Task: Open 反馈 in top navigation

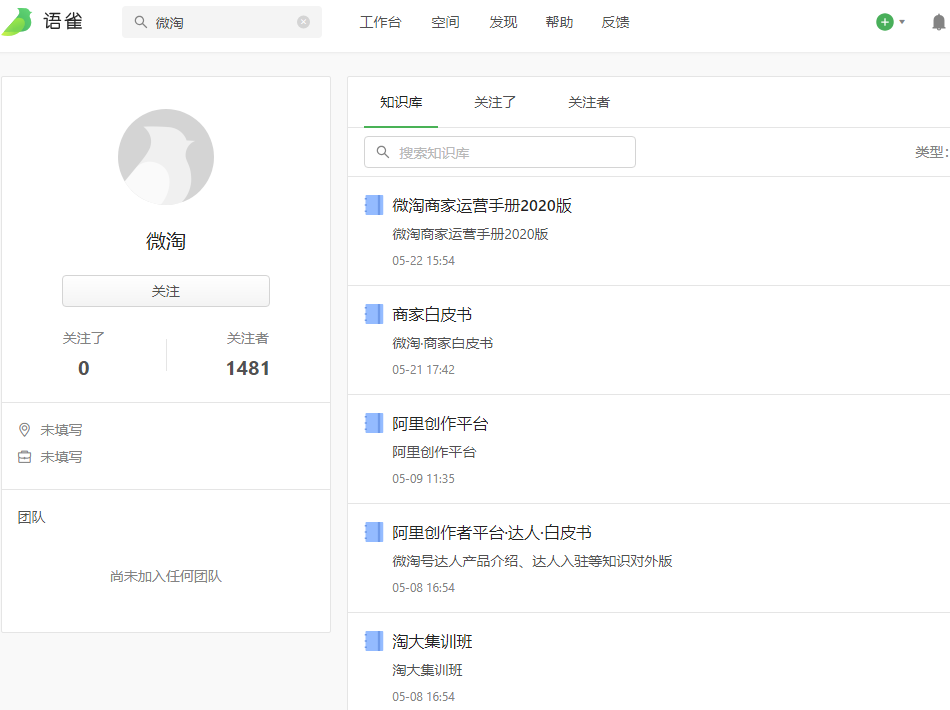Action: point(616,22)
